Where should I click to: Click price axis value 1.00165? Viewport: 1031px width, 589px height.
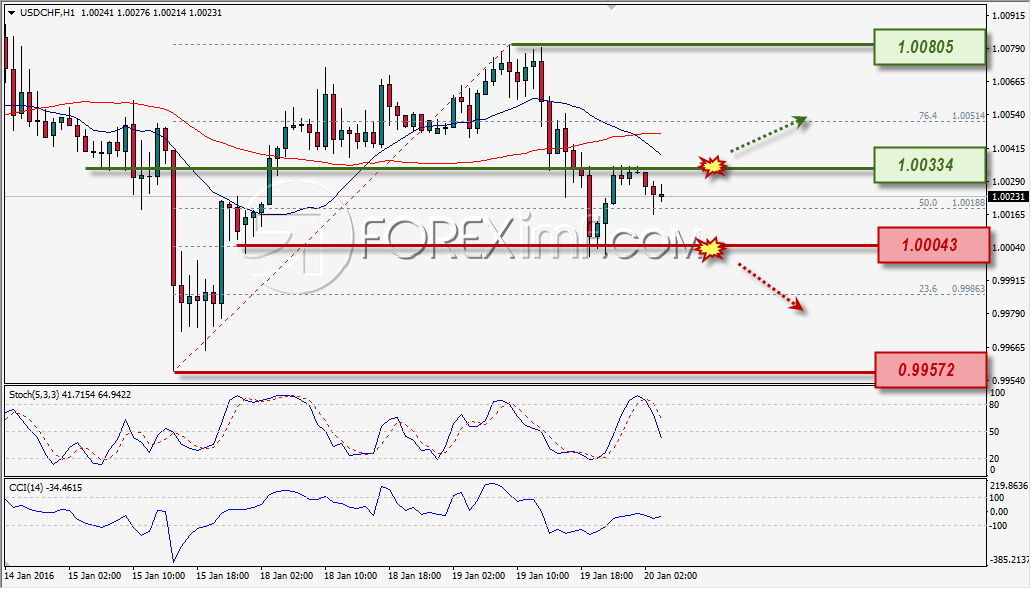[x=1008, y=214]
